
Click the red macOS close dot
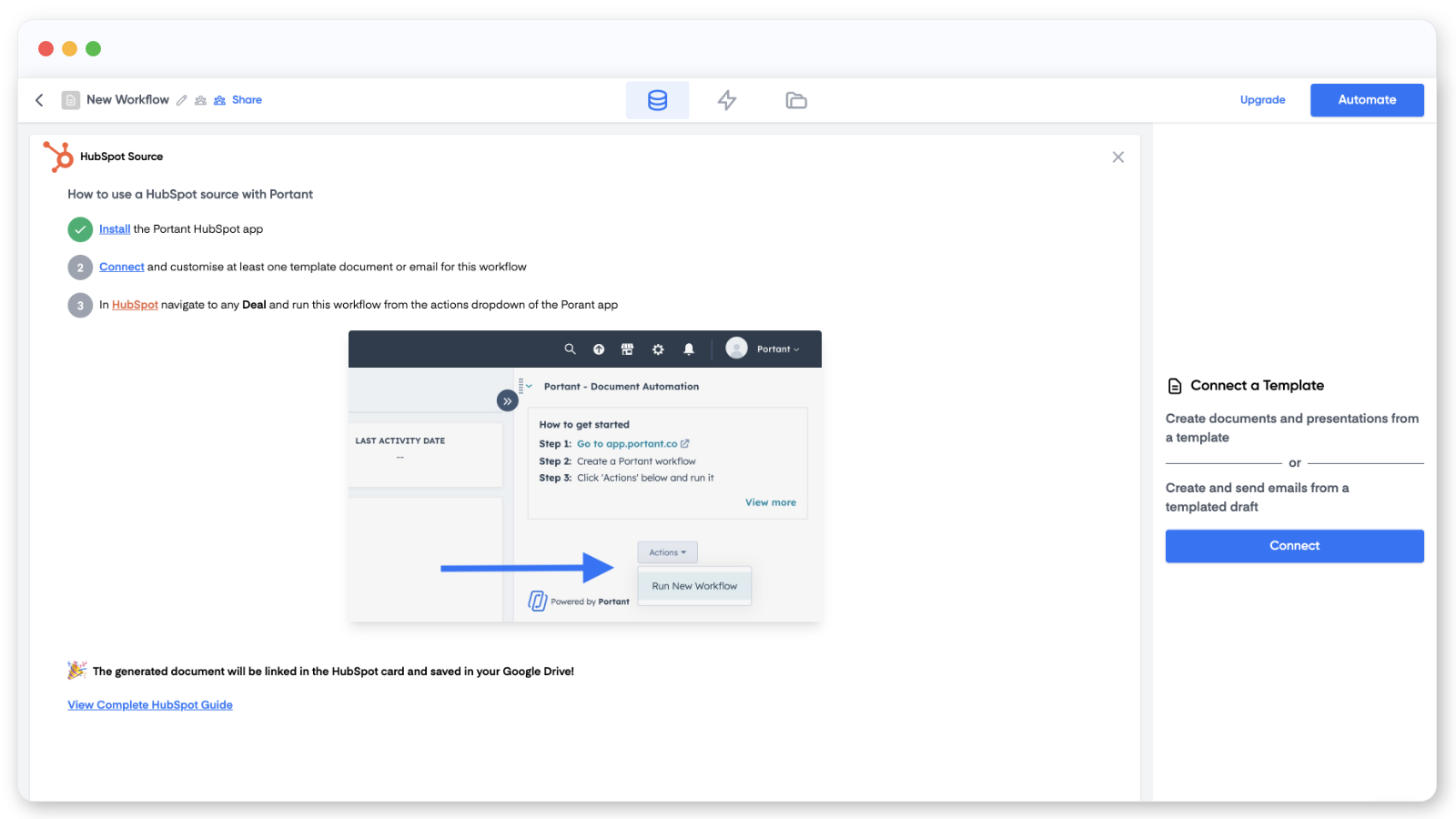[x=45, y=48]
